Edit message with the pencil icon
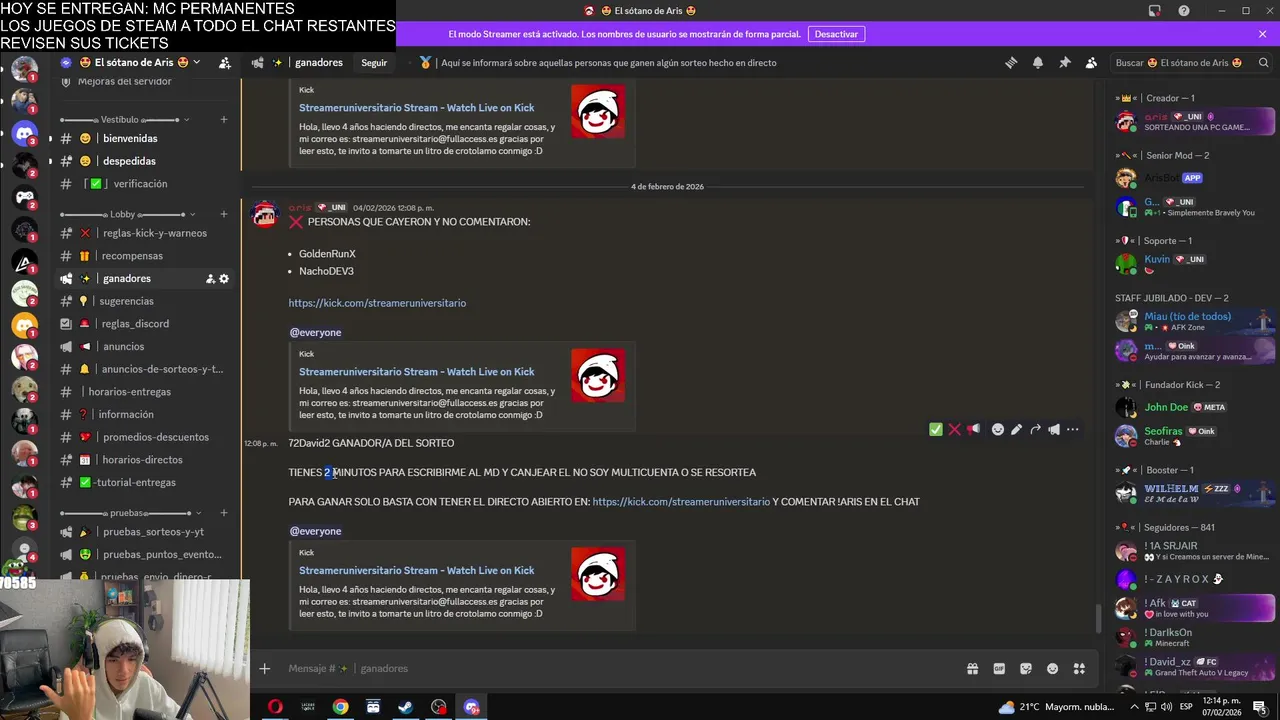Viewport: 1280px width, 720px height. point(1016,429)
